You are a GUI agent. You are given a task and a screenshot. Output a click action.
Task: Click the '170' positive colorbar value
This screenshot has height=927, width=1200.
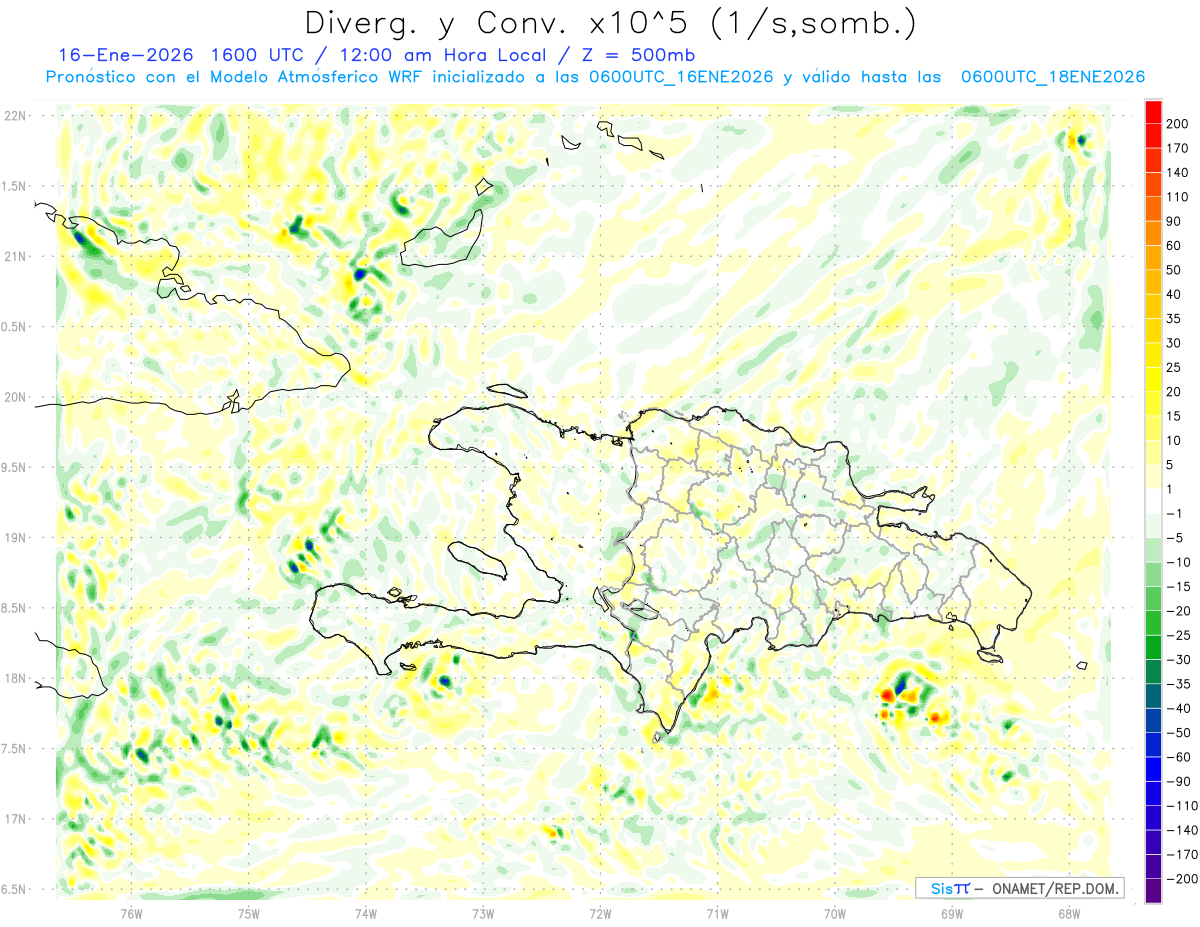click(1176, 148)
